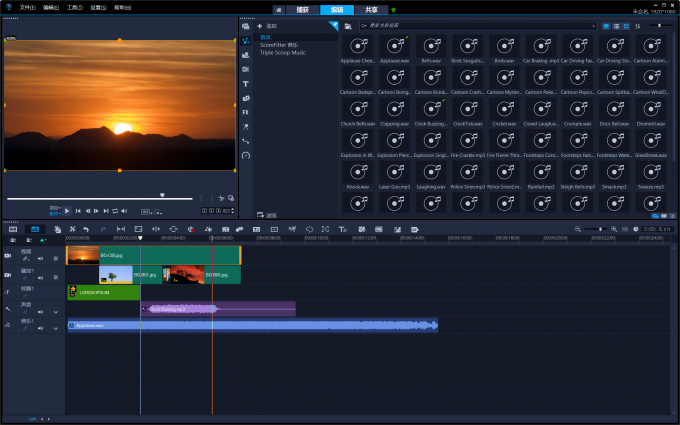
Task: Open the 3D Title Editor icon
Action: 343,229
